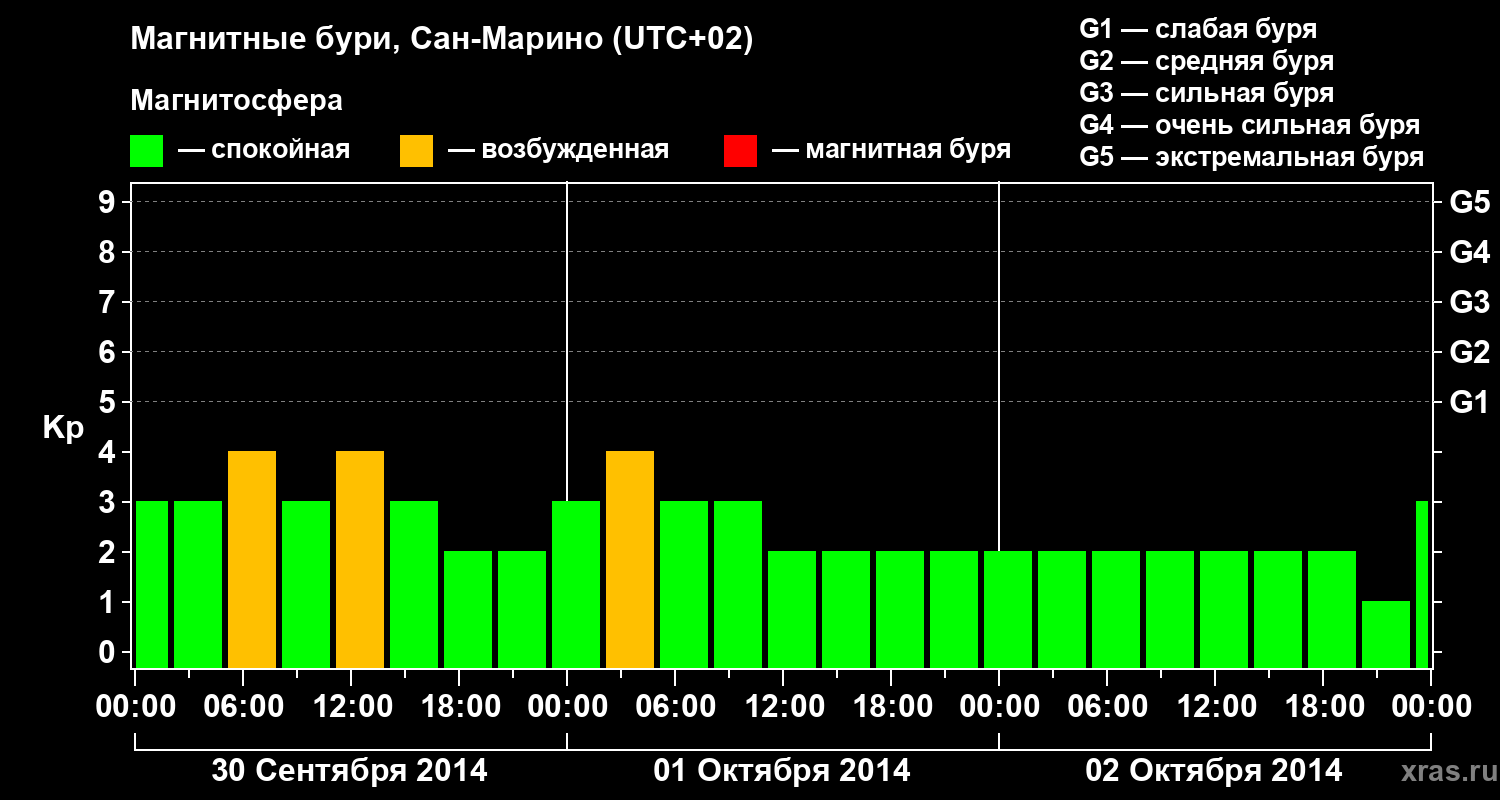Click the 'G1 — слабая буря' legend line
This screenshot has width=1500, height=800.
click(1198, 29)
